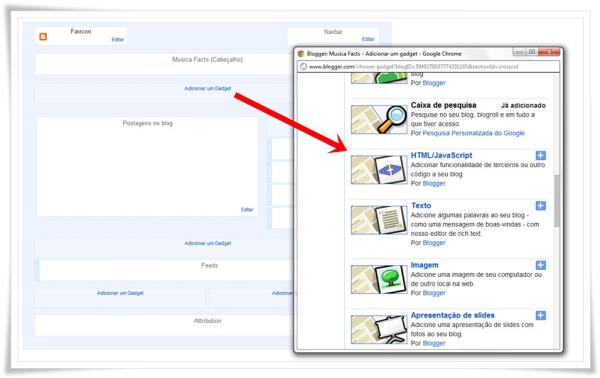The image size is (600, 378).
Task: Click the site info icon in address bar
Action: point(303,67)
